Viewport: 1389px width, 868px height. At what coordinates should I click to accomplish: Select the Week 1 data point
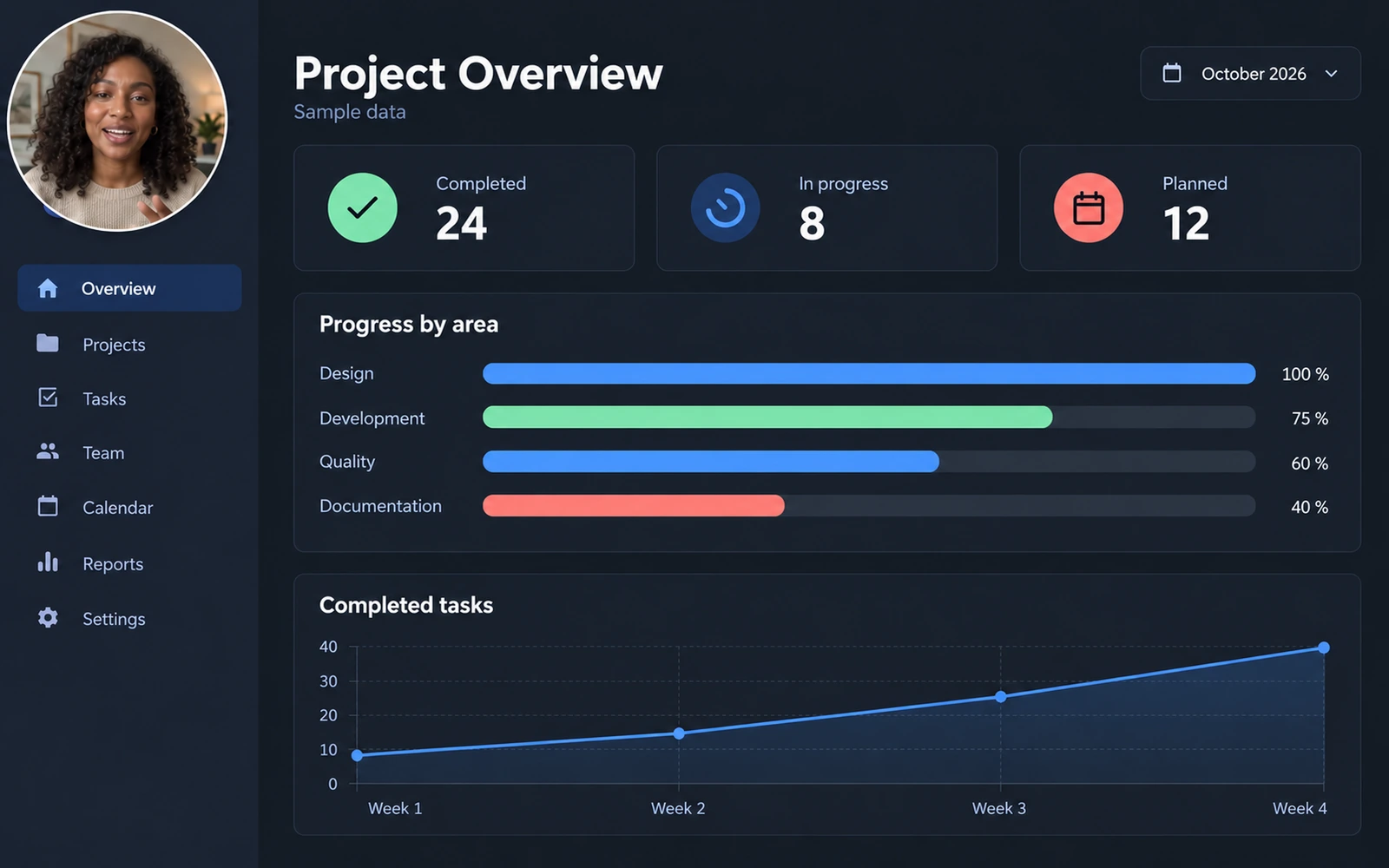[x=357, y=755]
